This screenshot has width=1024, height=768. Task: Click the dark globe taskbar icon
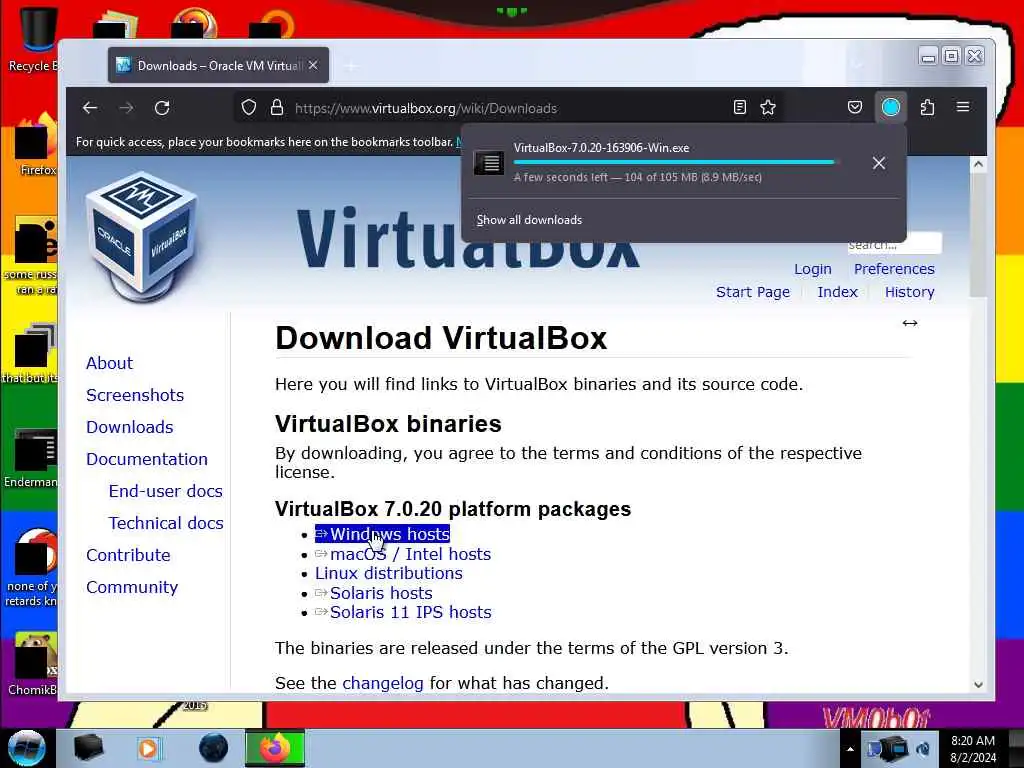[x=214, y=748]
